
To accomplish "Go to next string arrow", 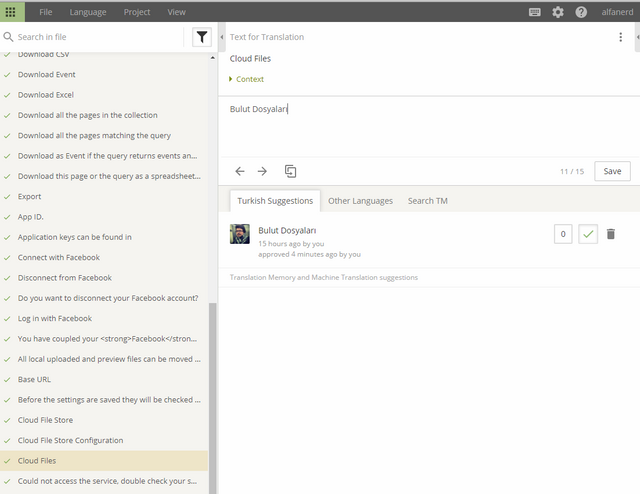I will (262, 171).
